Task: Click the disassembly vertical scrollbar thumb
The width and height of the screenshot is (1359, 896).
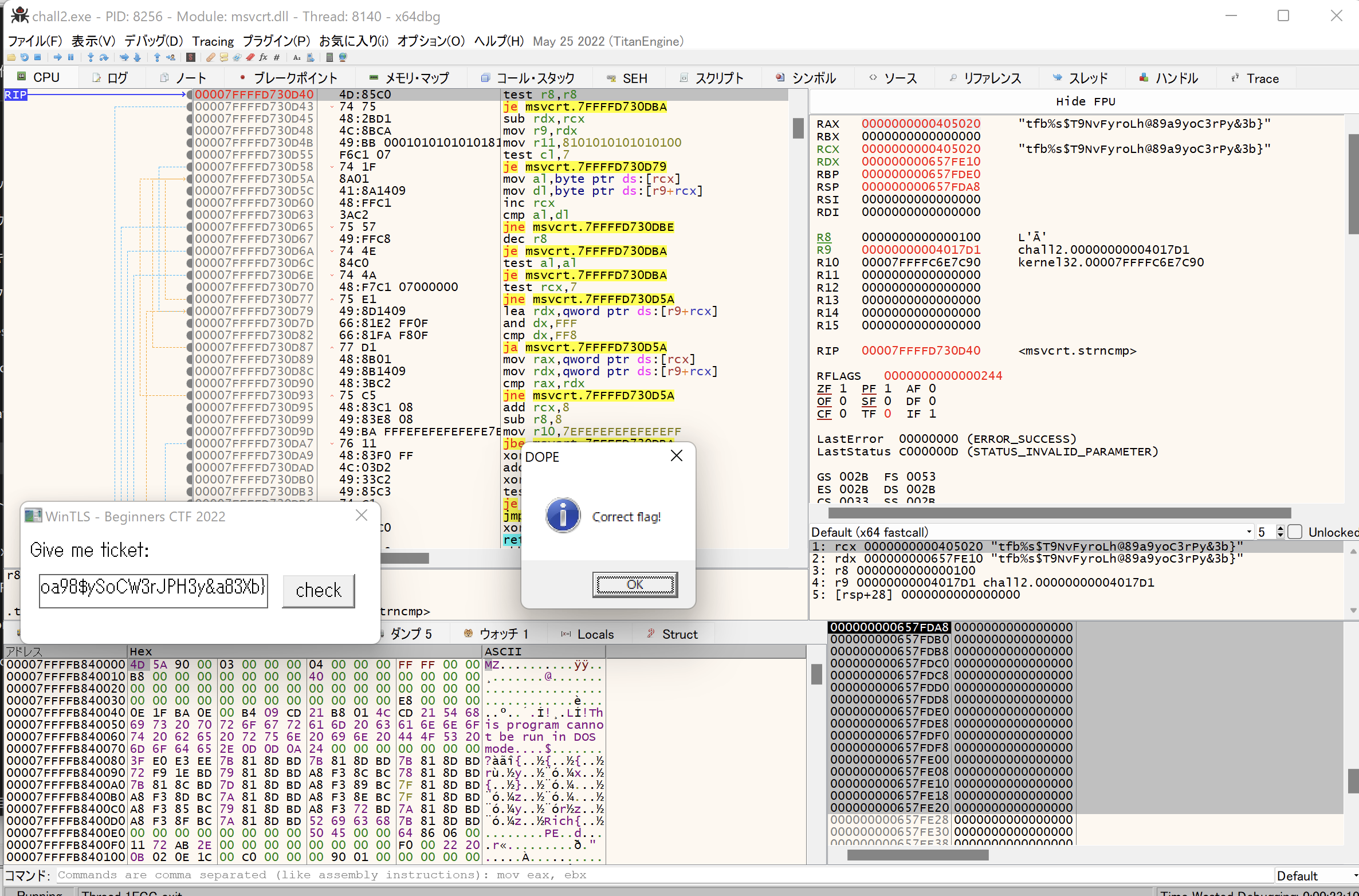Action: pos(798,127)
